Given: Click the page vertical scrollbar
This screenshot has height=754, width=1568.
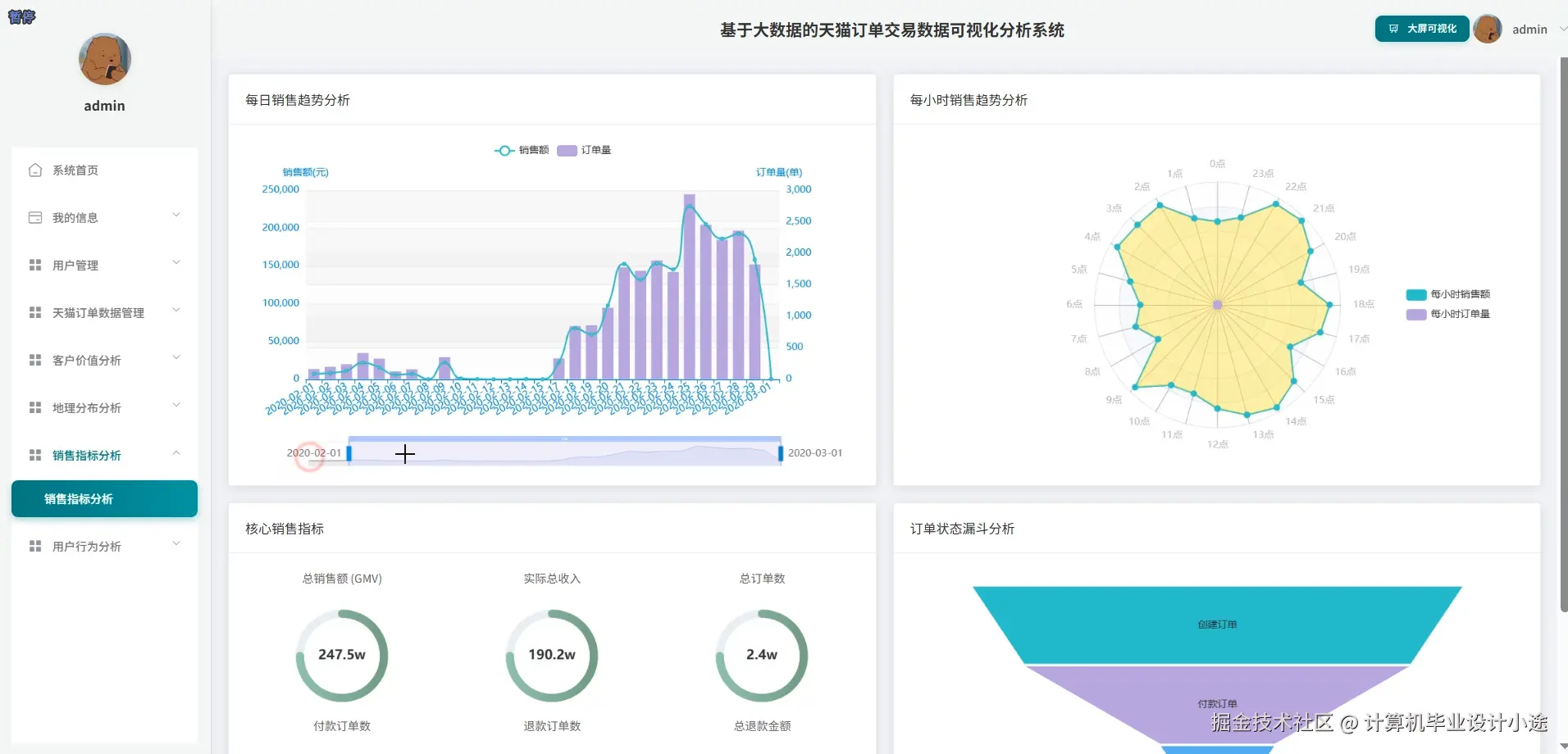Looking at the screenshot, I should coord(1563,334).
